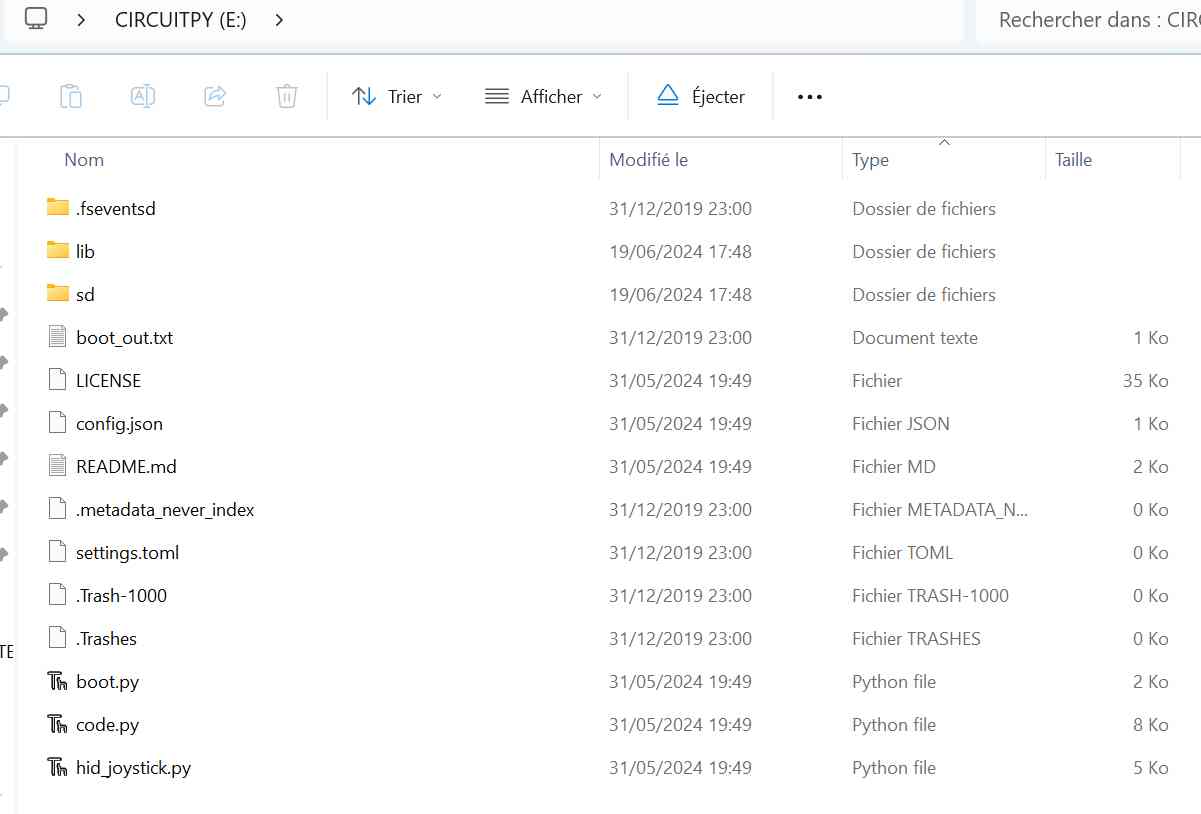The width and height of the screenshot is (1201, 814).
Task: Click the 'Dossier de fichiers' type of sd
Action: [x=924, y=295]
